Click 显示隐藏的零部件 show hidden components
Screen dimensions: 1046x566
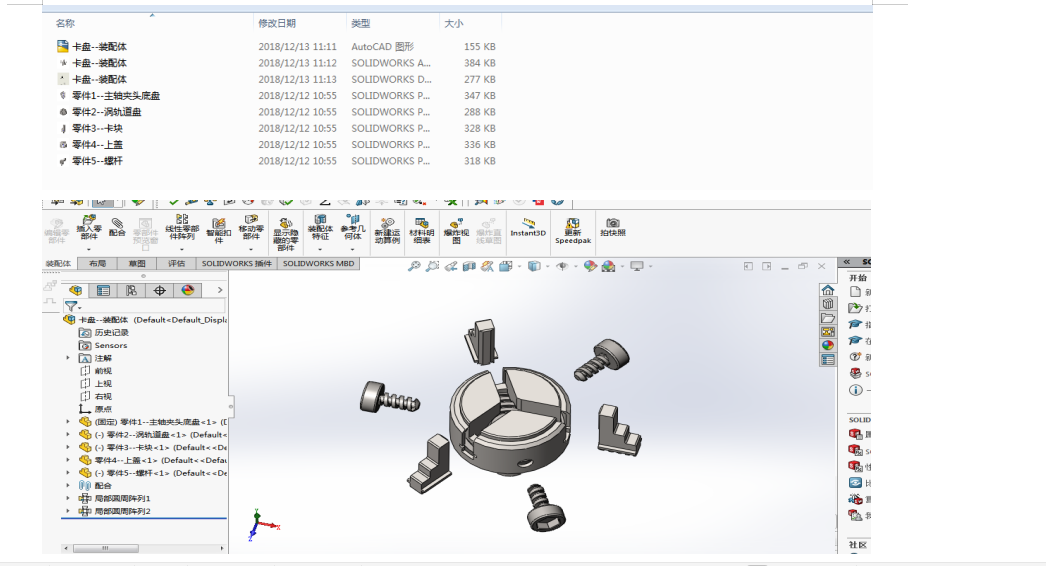[x=286, y=234]
